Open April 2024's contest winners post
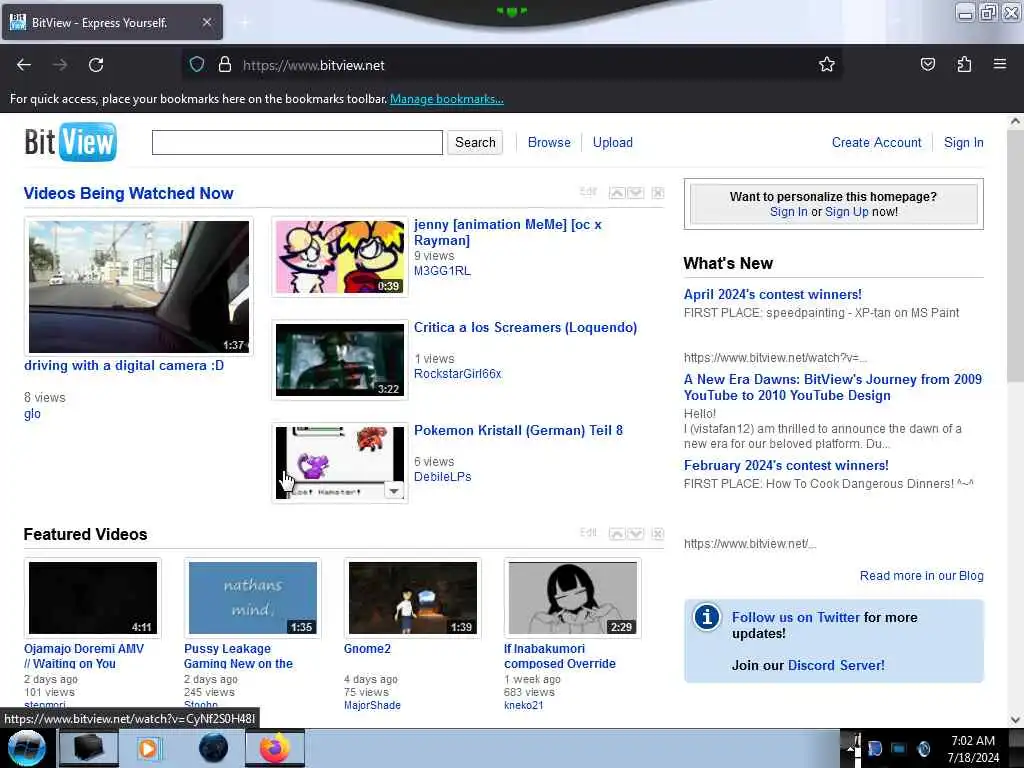 click(773, 295)
